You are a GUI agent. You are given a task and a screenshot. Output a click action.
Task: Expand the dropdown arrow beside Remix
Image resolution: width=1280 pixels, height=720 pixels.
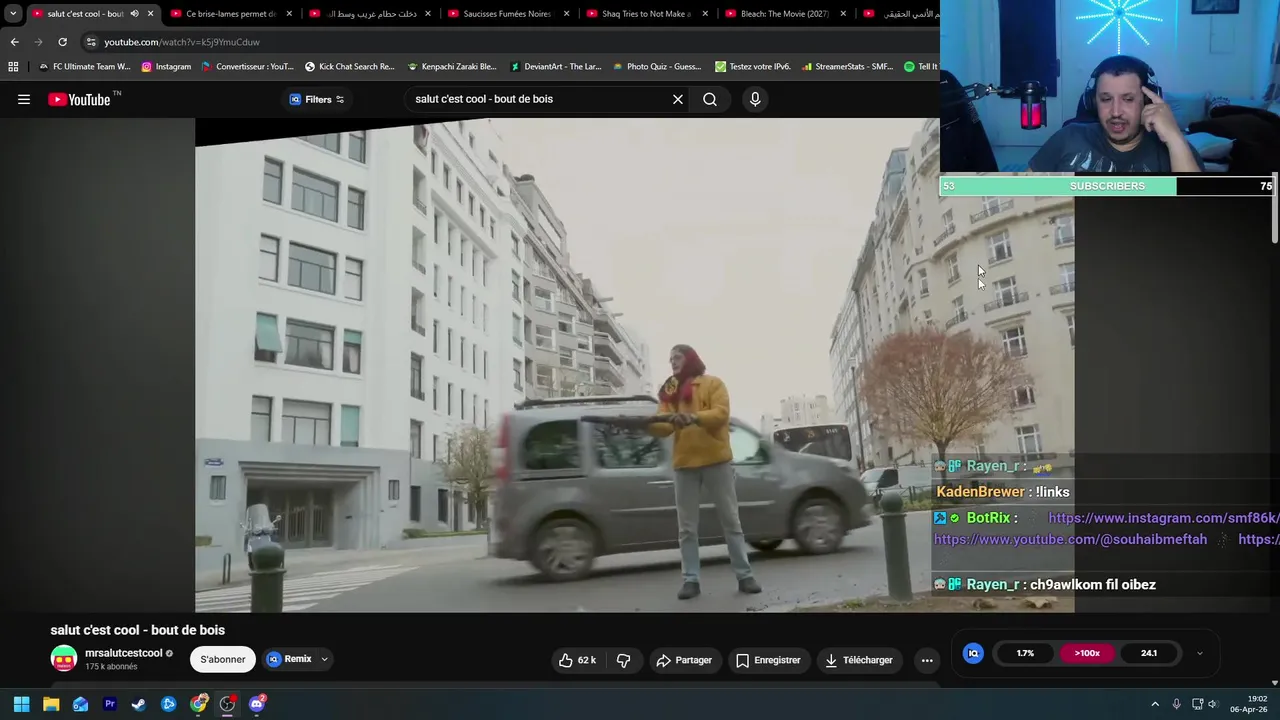(324, 660)
